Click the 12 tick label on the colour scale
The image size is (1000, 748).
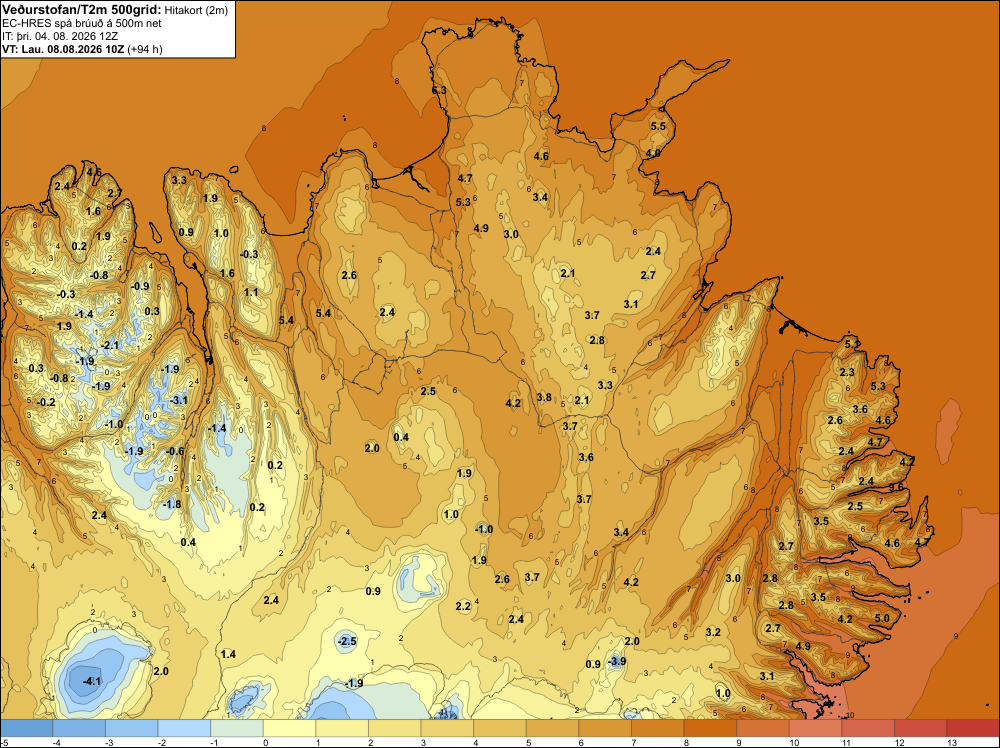[x=899, y=742]
